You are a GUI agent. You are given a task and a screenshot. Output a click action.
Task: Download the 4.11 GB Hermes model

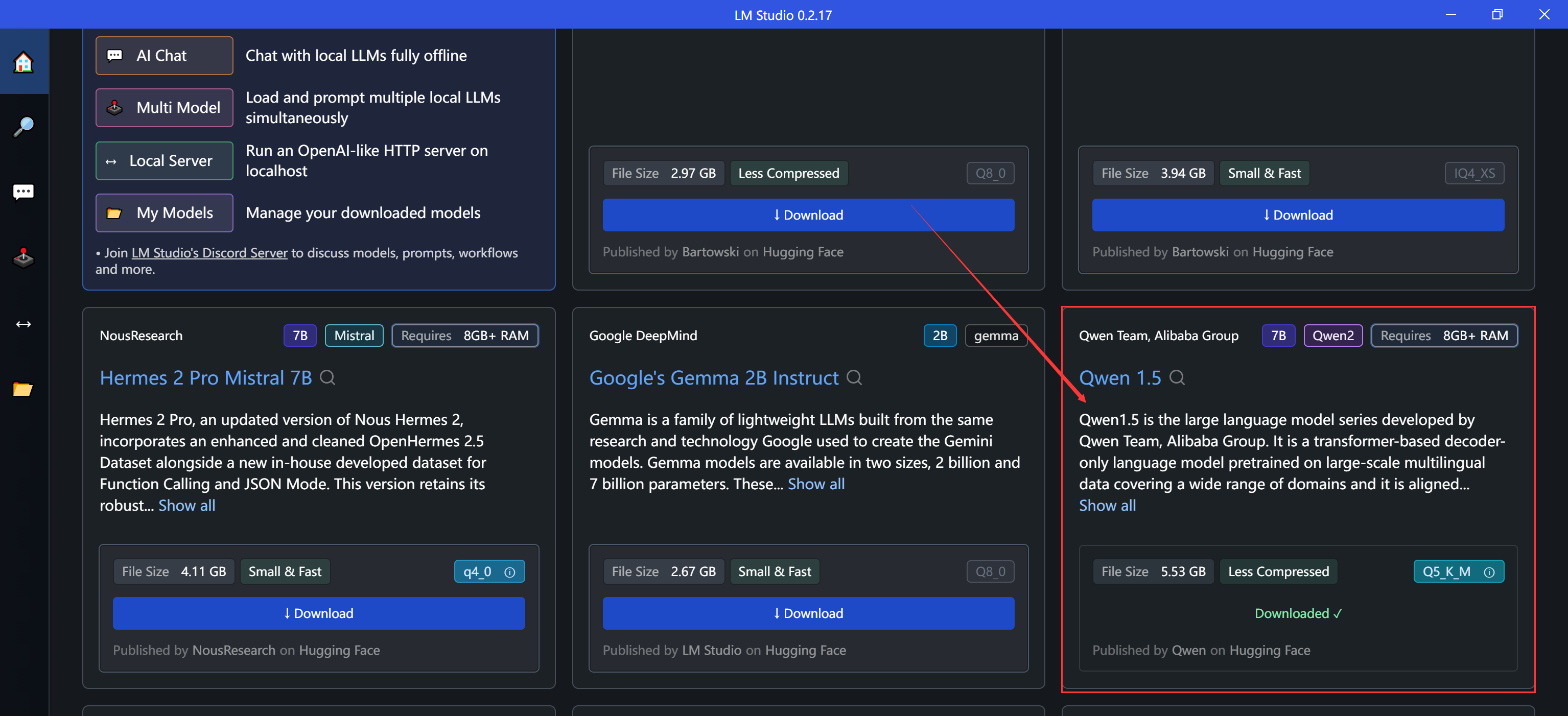point(318,613)
